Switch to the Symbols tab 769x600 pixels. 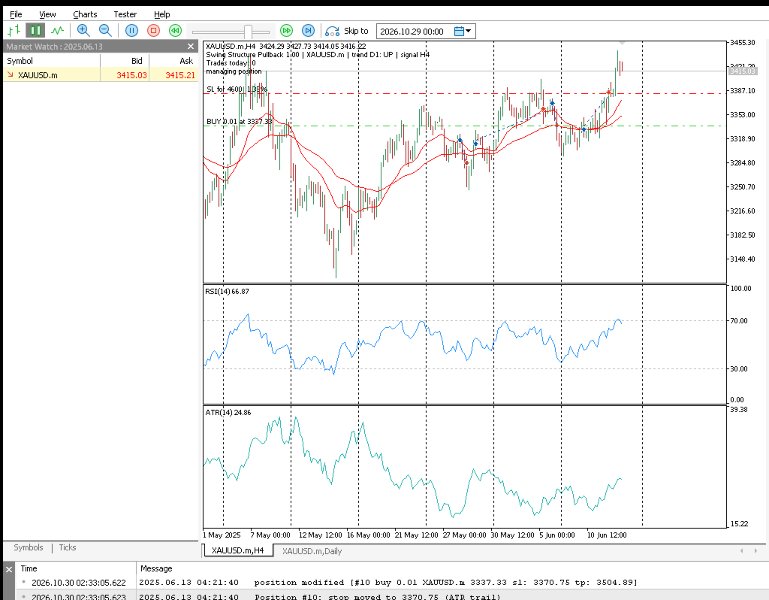[x=28, y=548]
